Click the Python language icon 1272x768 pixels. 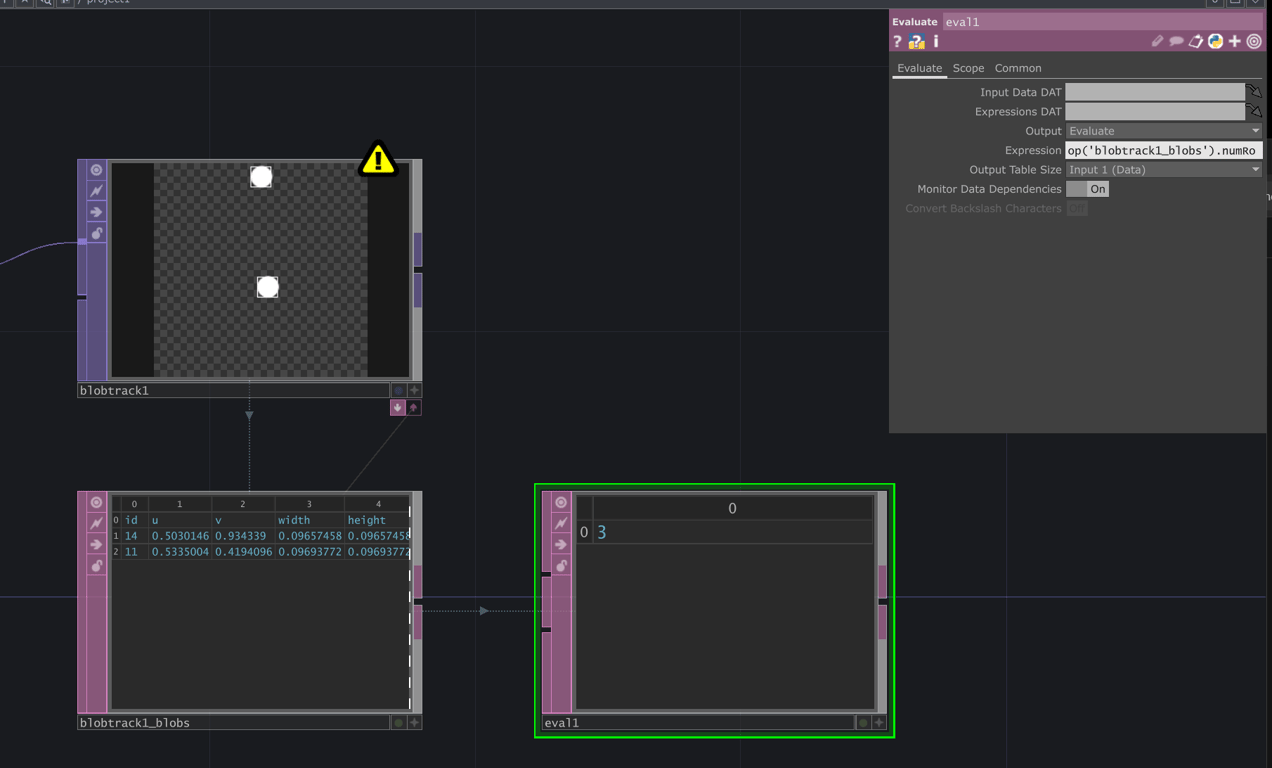coord(1215,42)
